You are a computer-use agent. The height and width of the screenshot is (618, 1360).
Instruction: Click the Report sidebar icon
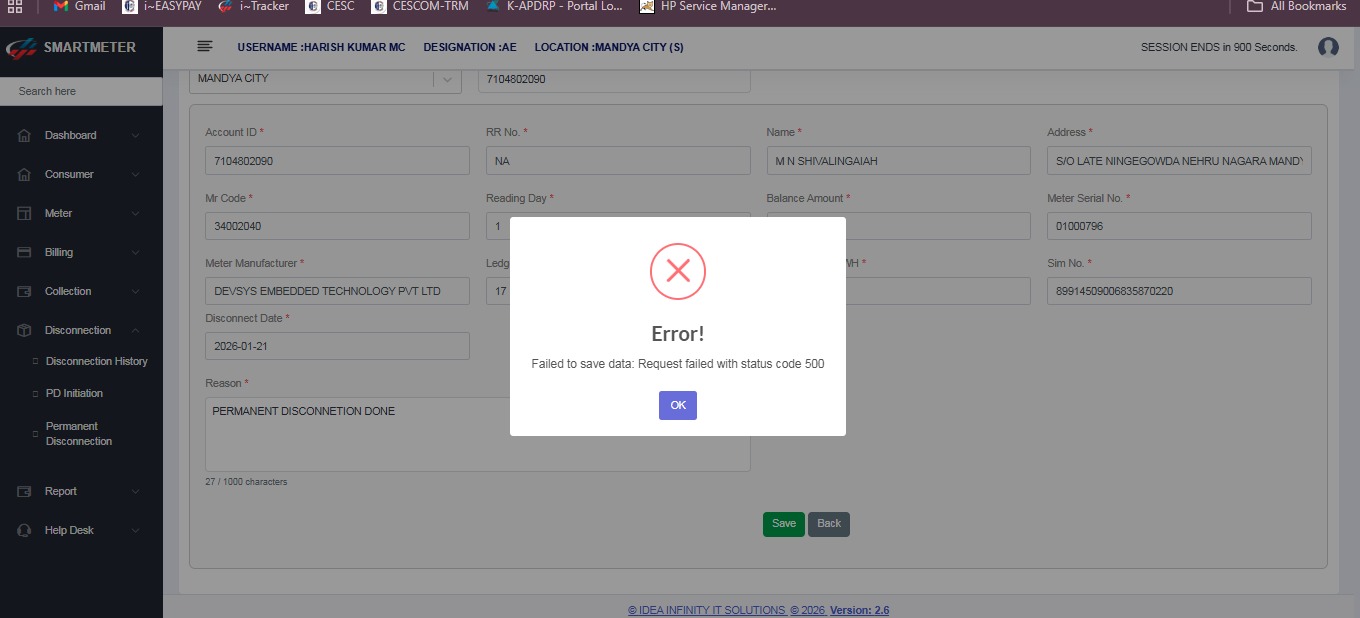point(24,491)
